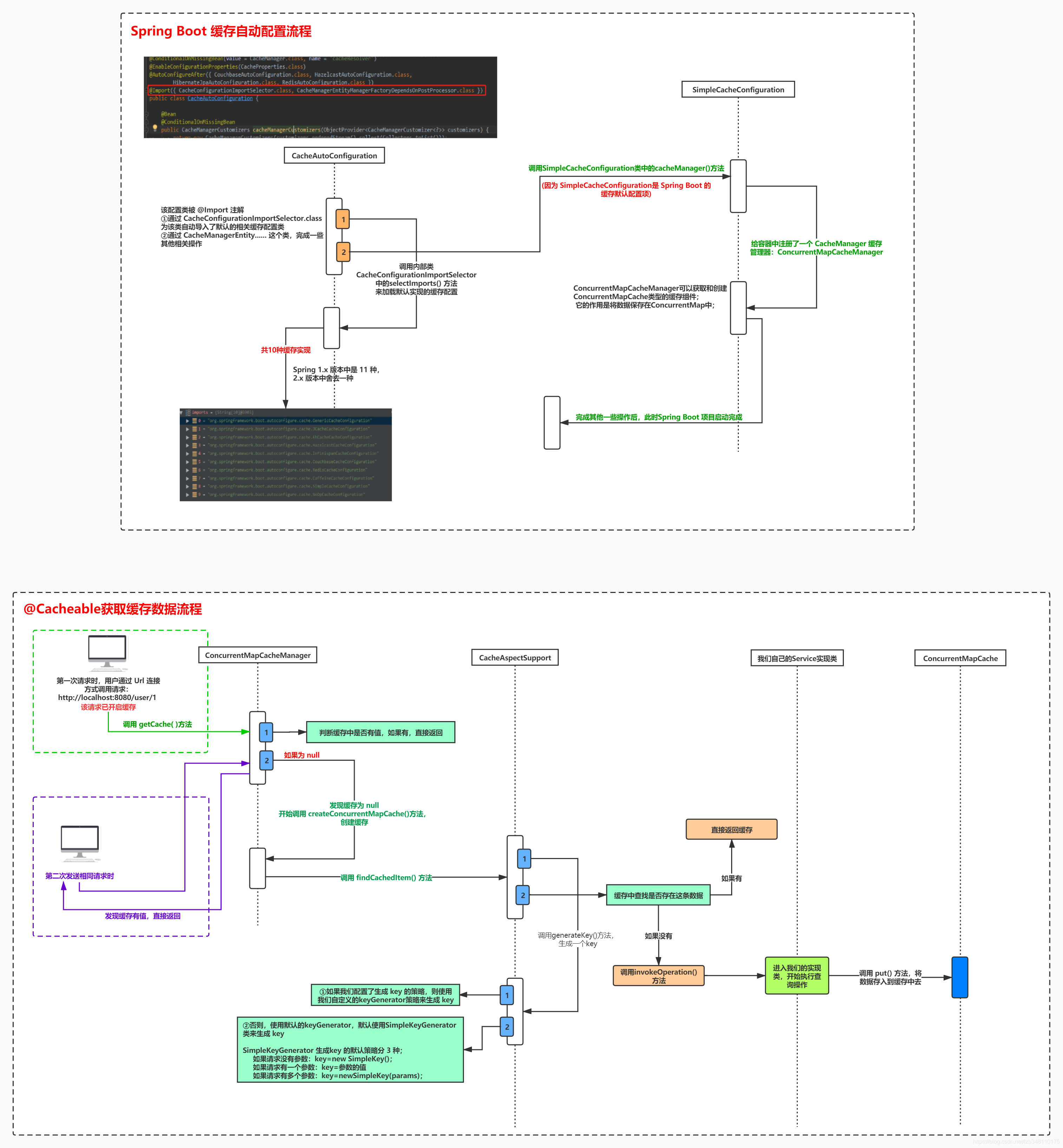
Task: Select green box 缓存中查找是否存在这条数据
Action: point(658,895)
